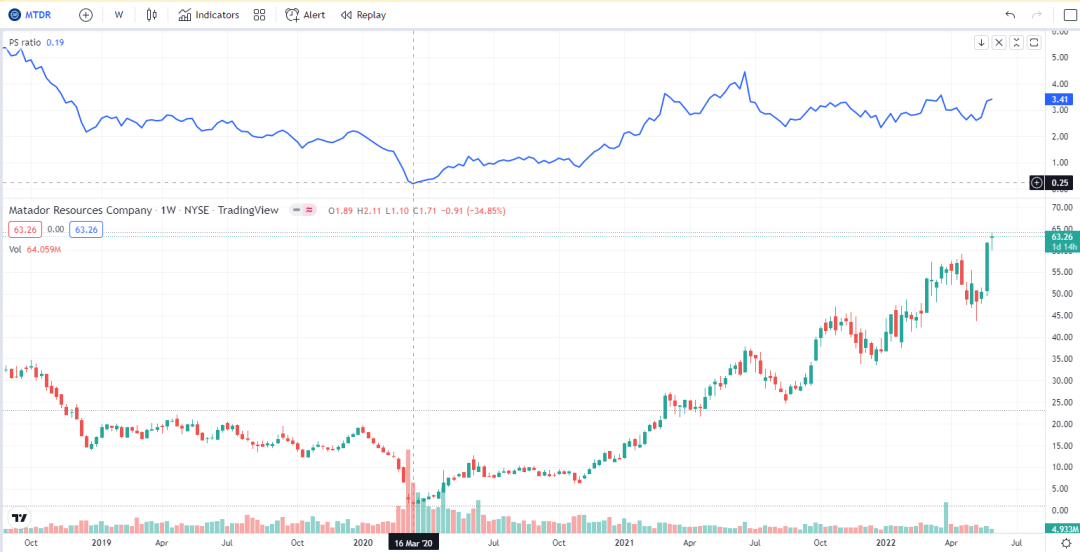Add a compare symbol with the plus icon
Screen dimensions: 1080x552
(x=86, y=14)
